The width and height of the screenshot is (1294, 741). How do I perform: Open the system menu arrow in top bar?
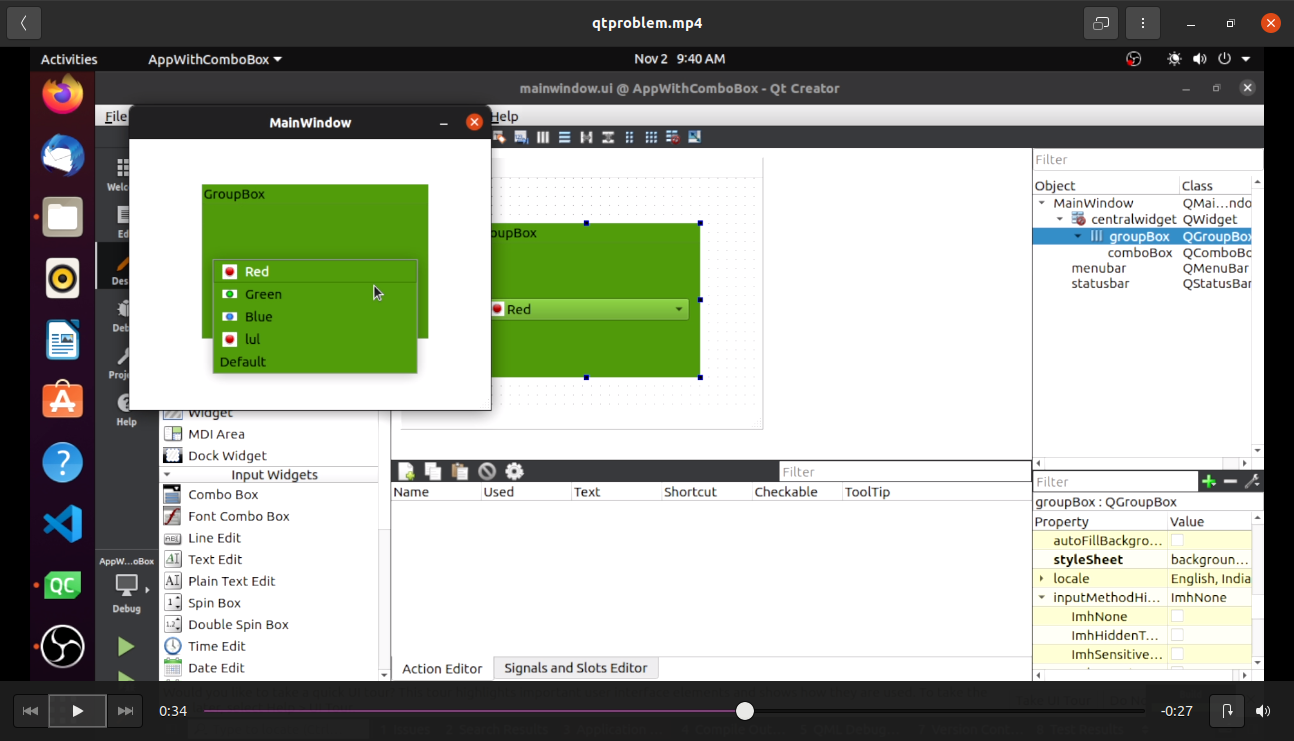(x=1246, y=59)
